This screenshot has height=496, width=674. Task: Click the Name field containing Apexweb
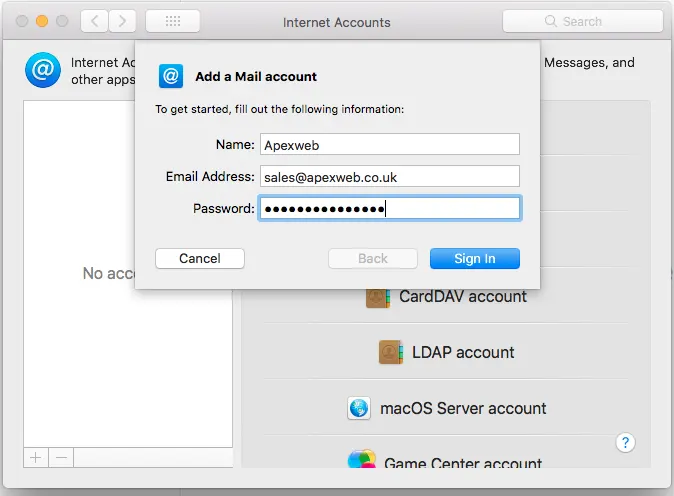(389, 144)
